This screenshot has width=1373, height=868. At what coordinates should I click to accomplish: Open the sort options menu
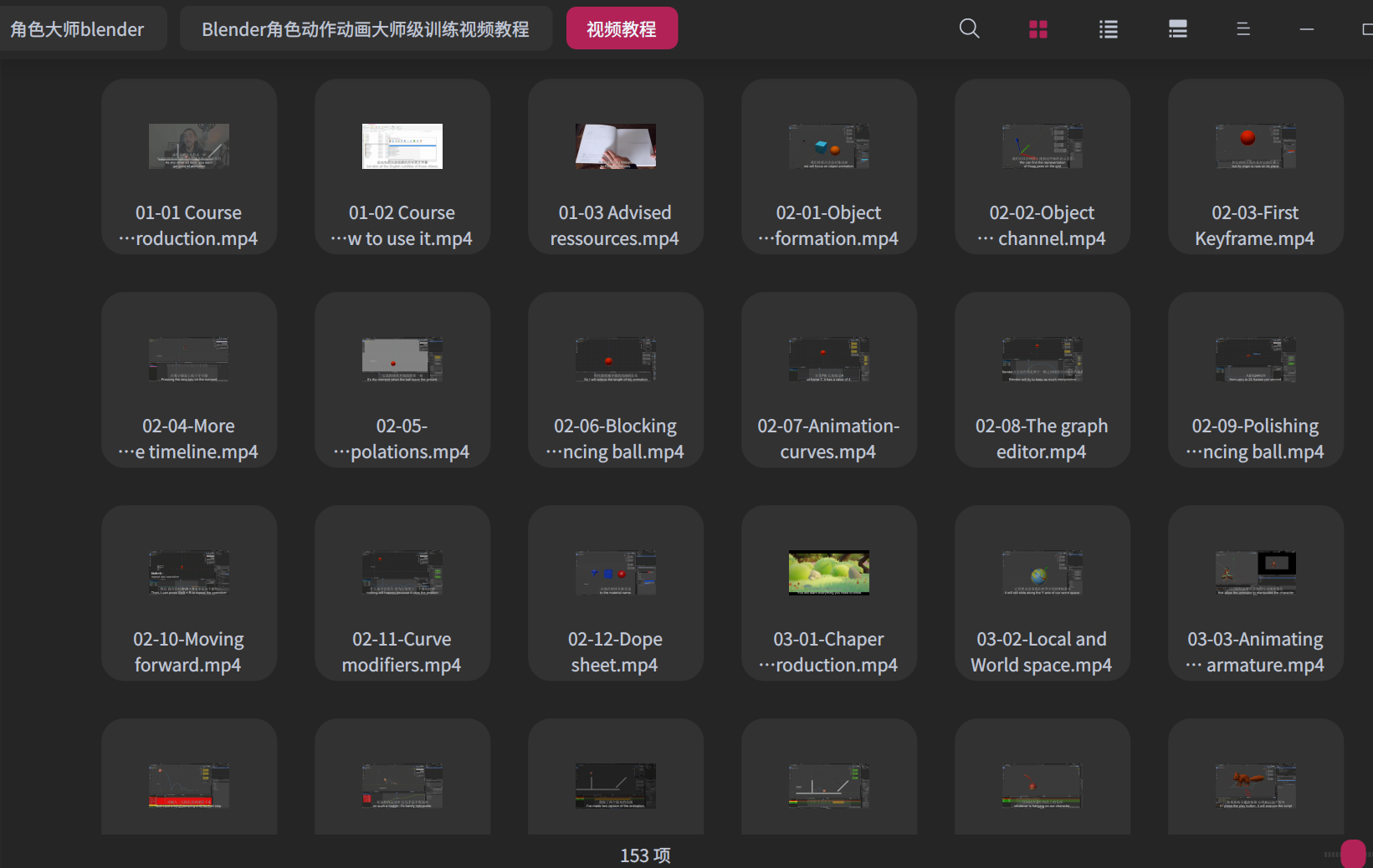(1243, 28)
